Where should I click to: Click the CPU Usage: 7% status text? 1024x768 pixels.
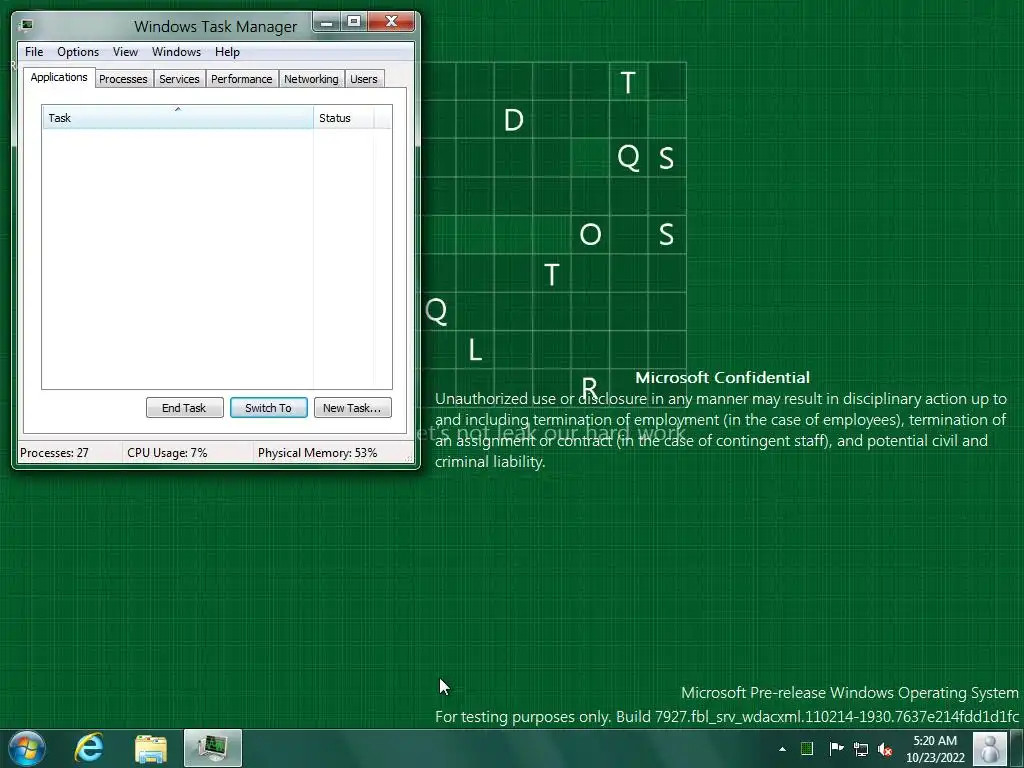[167, 453]
